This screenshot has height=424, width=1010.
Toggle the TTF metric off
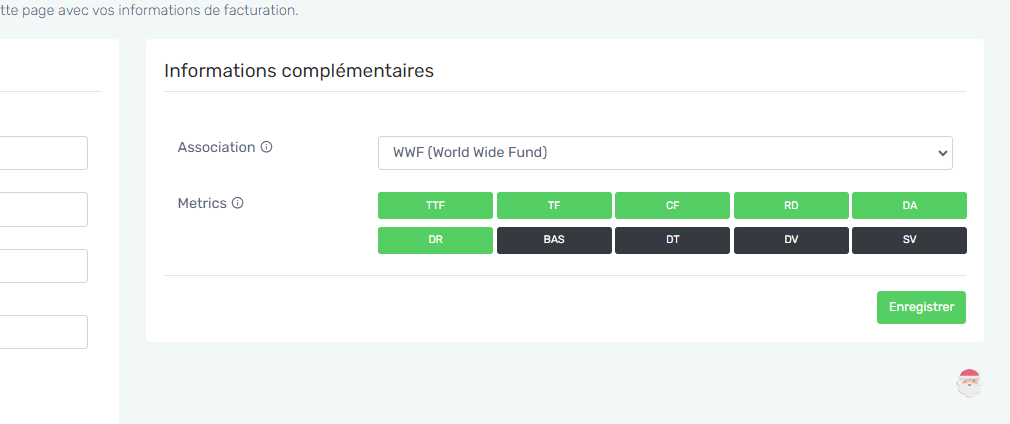click(x=435, y=206)
